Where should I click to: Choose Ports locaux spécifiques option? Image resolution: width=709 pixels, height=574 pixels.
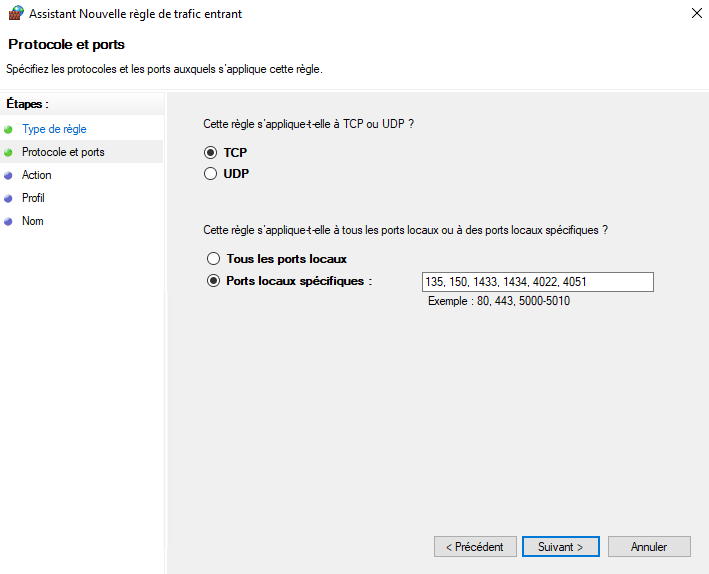212,281
